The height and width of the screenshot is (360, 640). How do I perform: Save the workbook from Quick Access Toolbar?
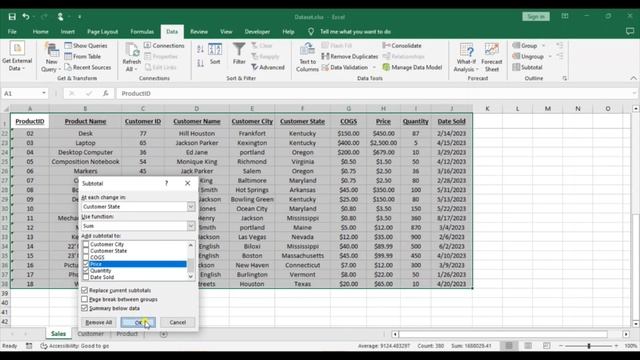(x=12, y=17)
